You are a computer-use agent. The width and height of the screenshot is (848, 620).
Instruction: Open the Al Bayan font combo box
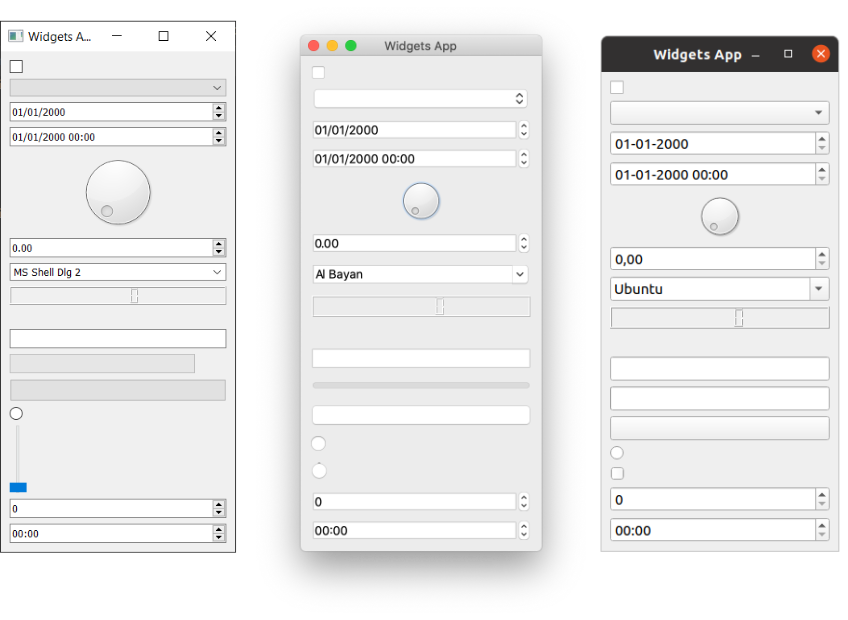tap(420, 274)
